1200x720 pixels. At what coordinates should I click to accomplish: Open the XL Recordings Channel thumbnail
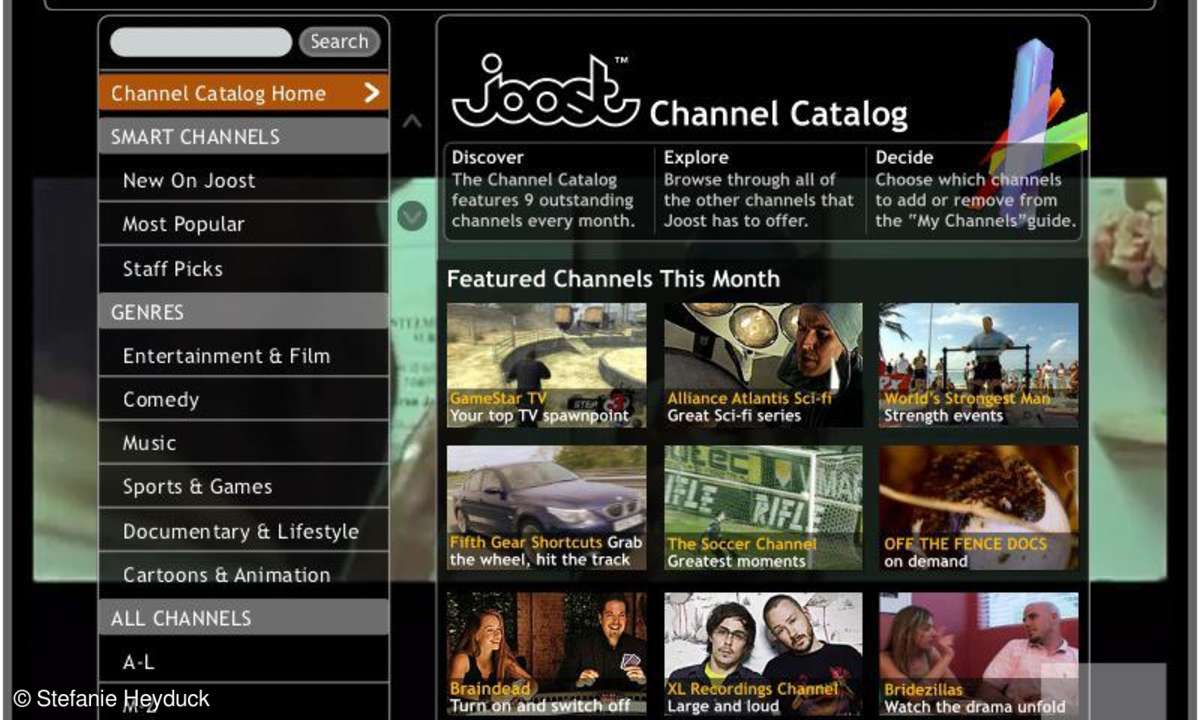point(763,654)
